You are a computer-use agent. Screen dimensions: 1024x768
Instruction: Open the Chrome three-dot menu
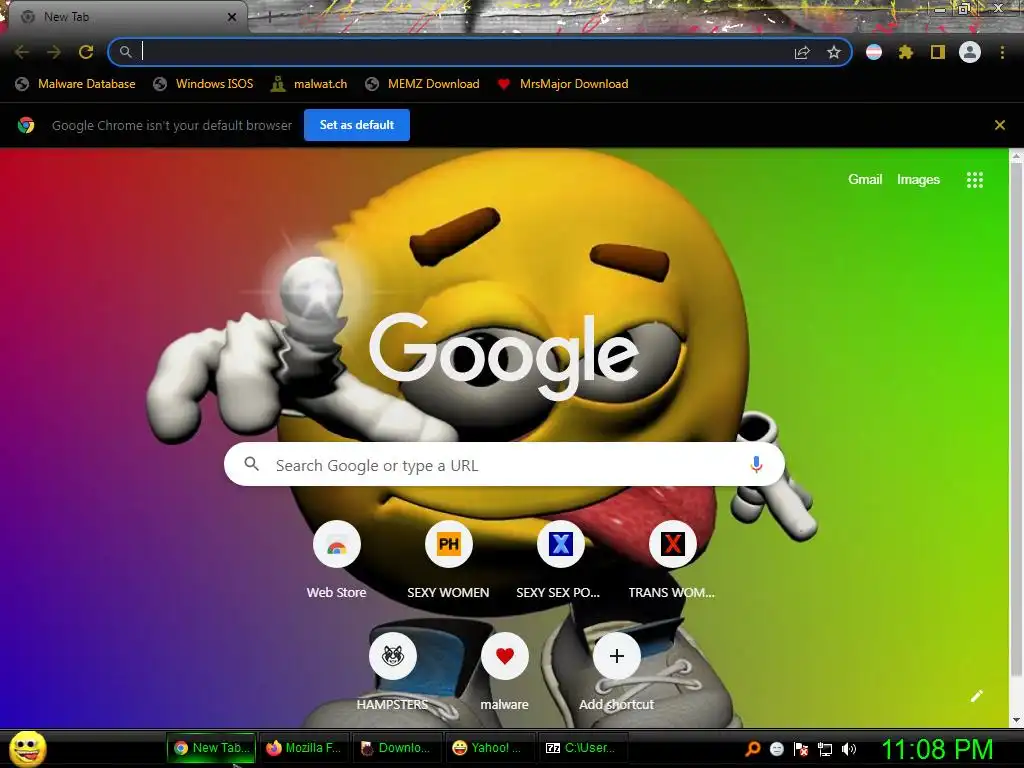tap(1002, 52)
